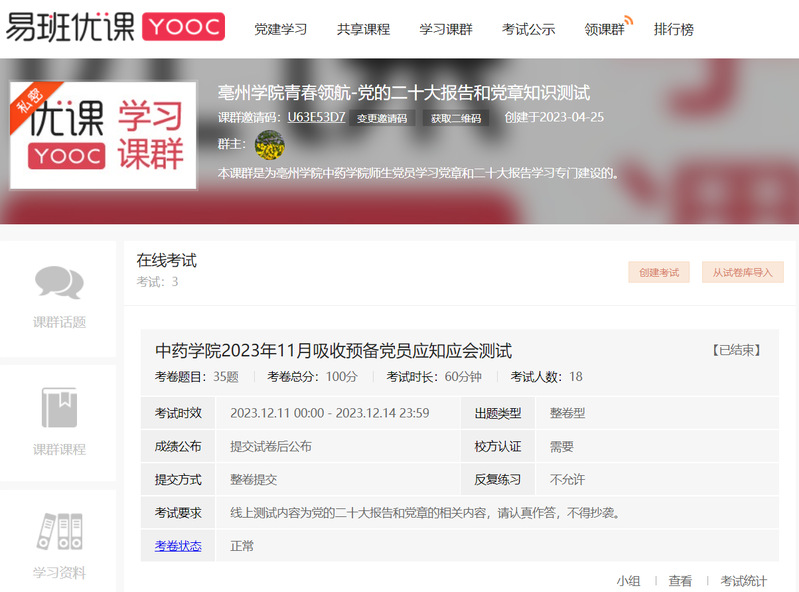Click 查看 under the exam card
The height and width of the screenshot is (592, 799).
680,581
